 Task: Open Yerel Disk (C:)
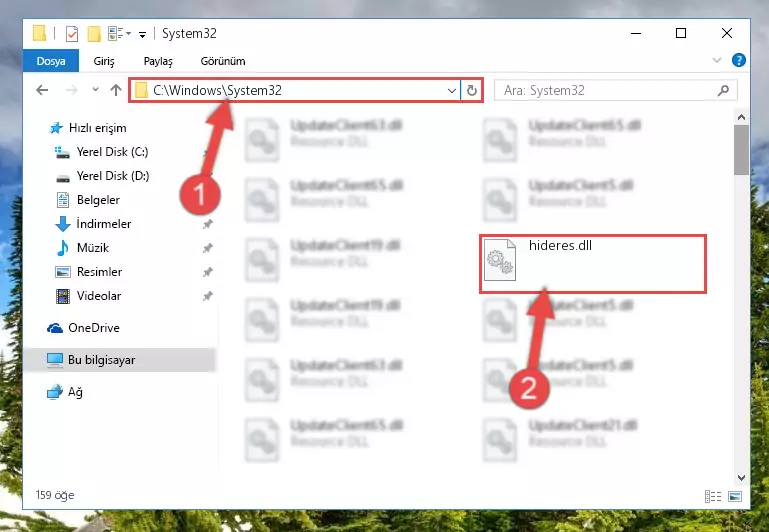coord(112,152)
